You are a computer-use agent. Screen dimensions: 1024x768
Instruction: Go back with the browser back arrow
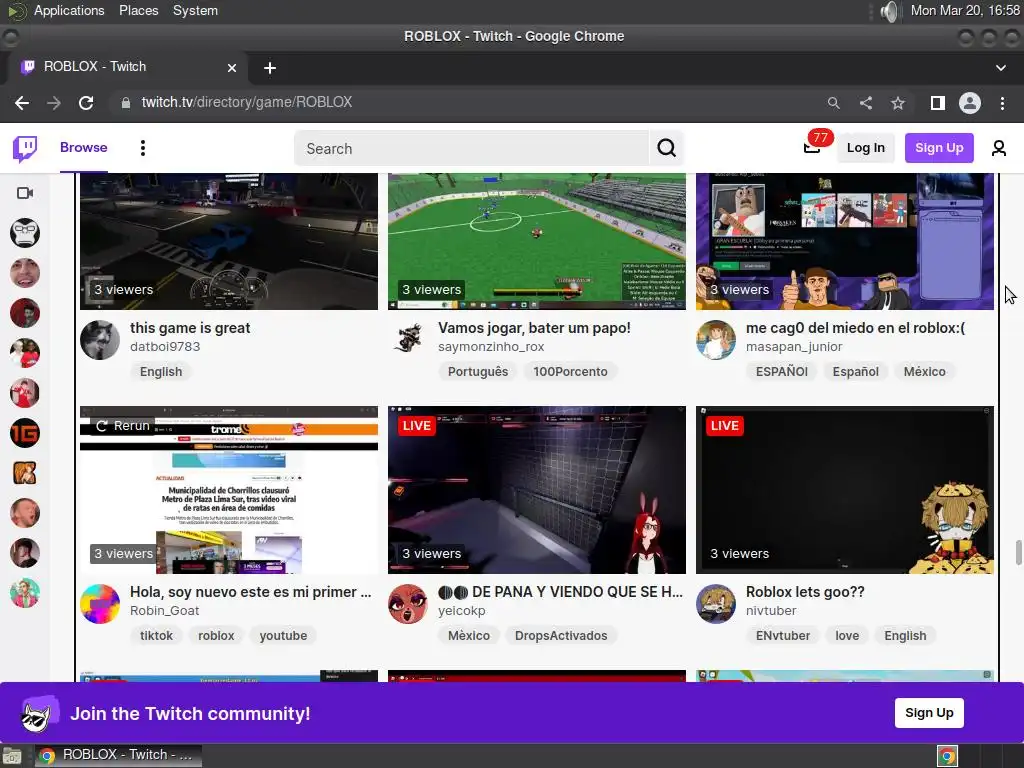[22, 103]
